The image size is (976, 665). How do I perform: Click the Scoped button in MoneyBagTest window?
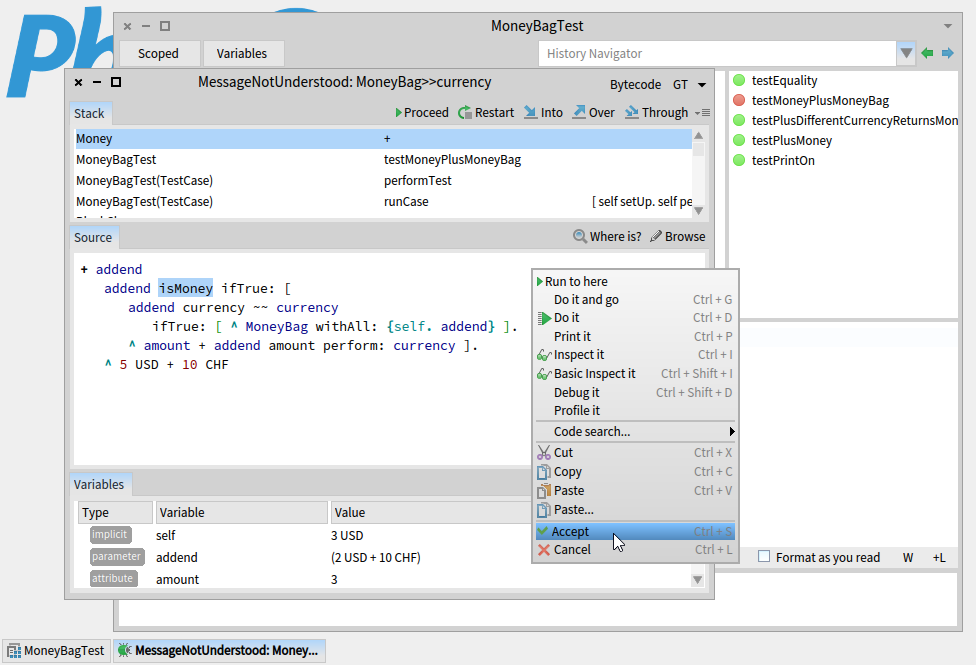[159, 54]
